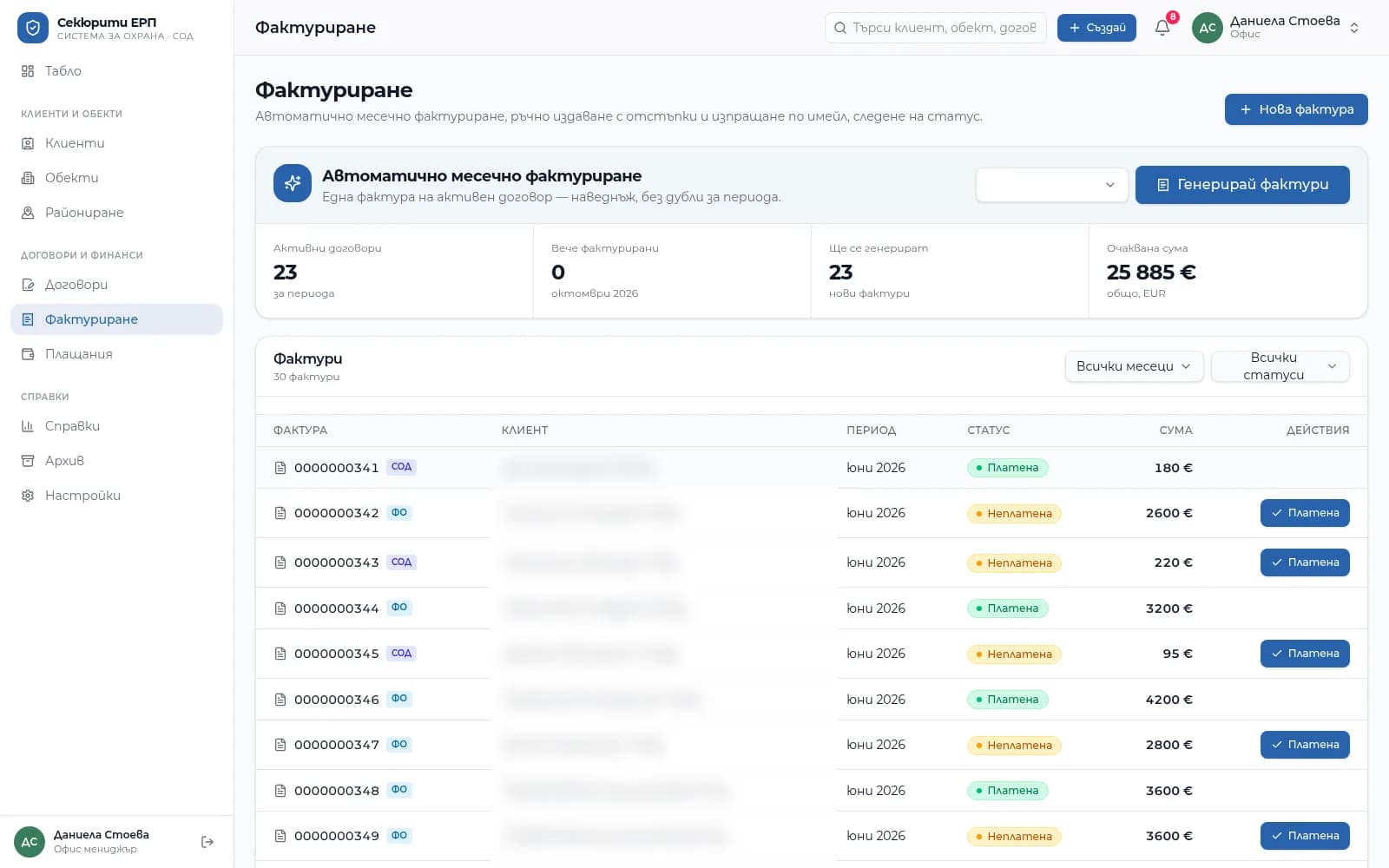Image resolution: width=1389 pixels, height=868 pixels.
Task: Click the document icon of invoice 0000000345
Action: tap(280, 654)
